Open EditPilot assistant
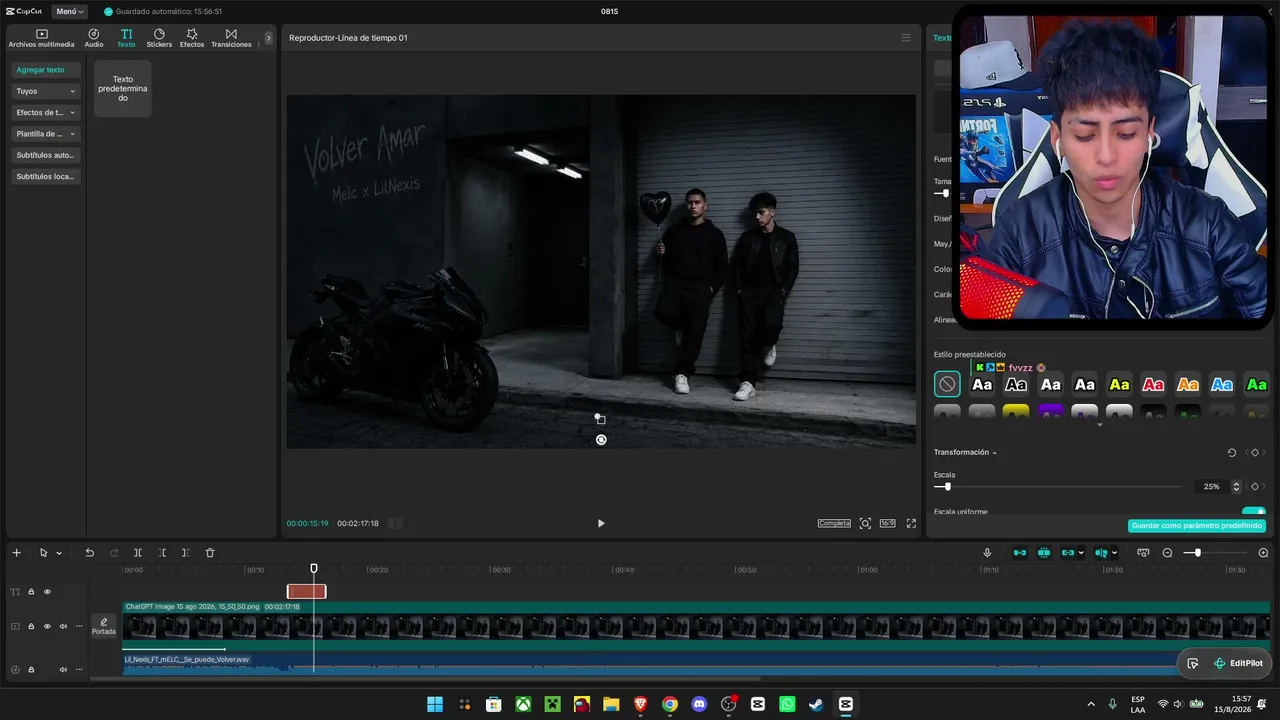Viewport: 1280px width, 720px height. (1238, 663)
